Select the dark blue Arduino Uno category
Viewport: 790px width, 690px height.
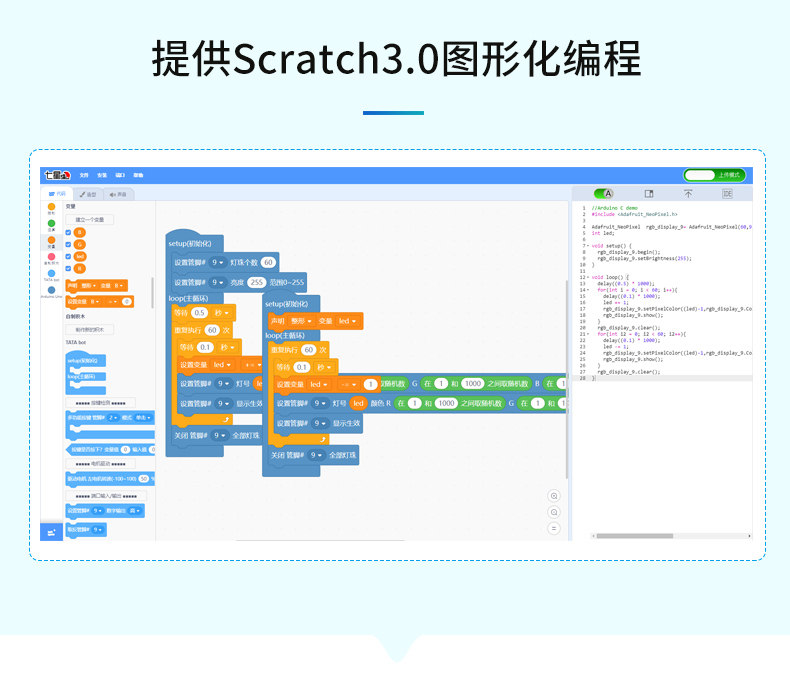[51, 290]
